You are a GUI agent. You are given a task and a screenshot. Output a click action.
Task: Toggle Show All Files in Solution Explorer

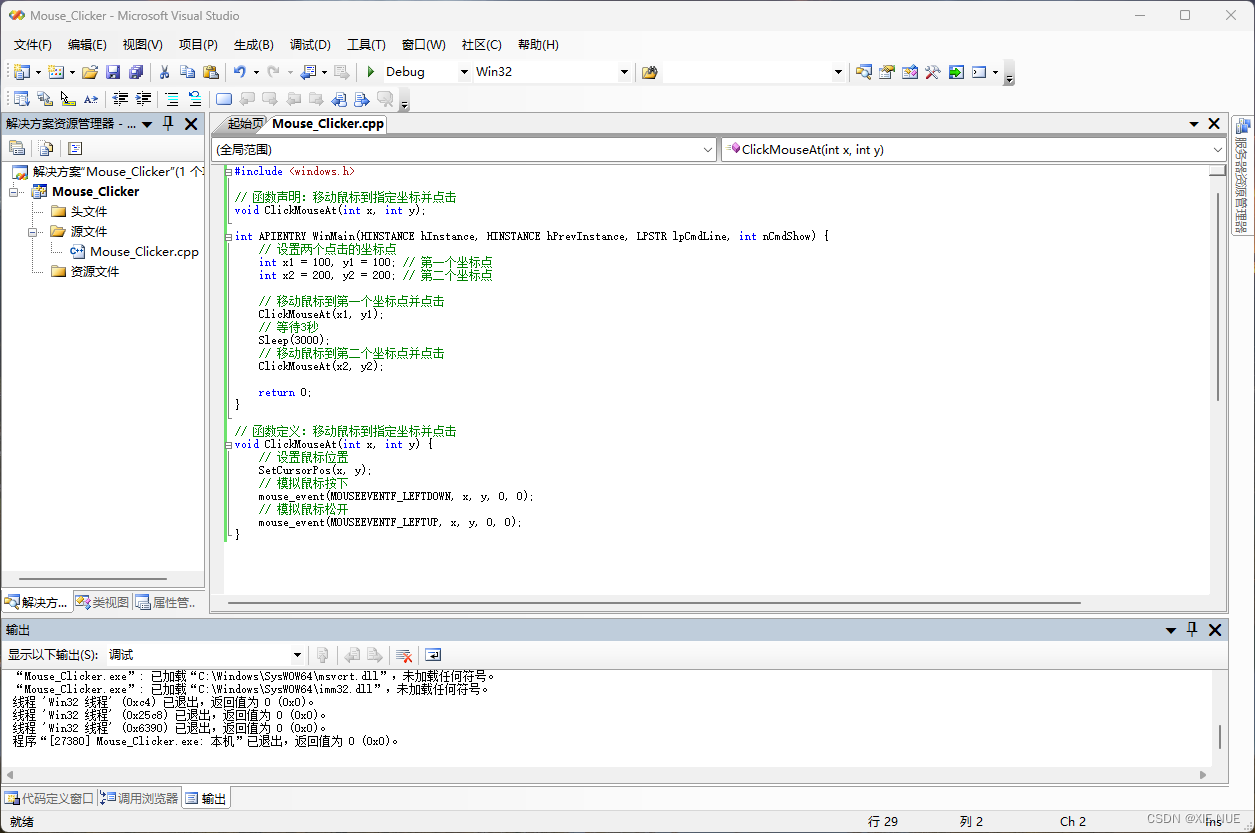tap(46, 148)
